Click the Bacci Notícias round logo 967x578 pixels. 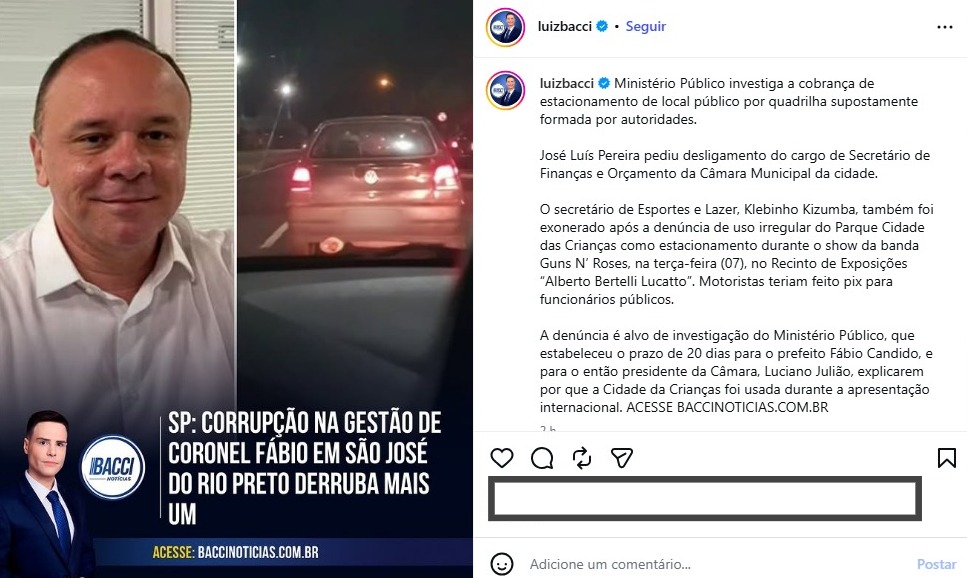tap(113, 466)
